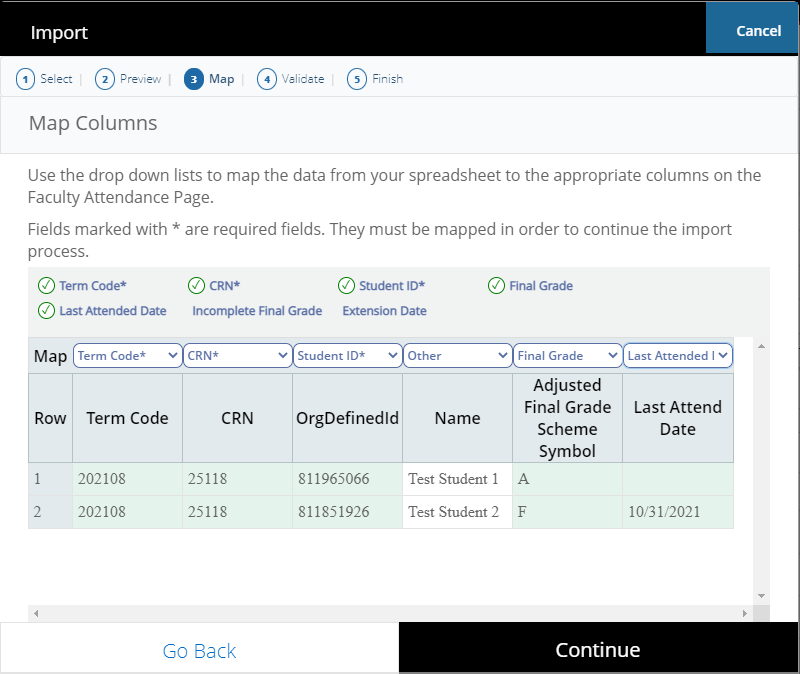
Task: Click the green checkmark beside Term Code*
Action: point(47,286)
